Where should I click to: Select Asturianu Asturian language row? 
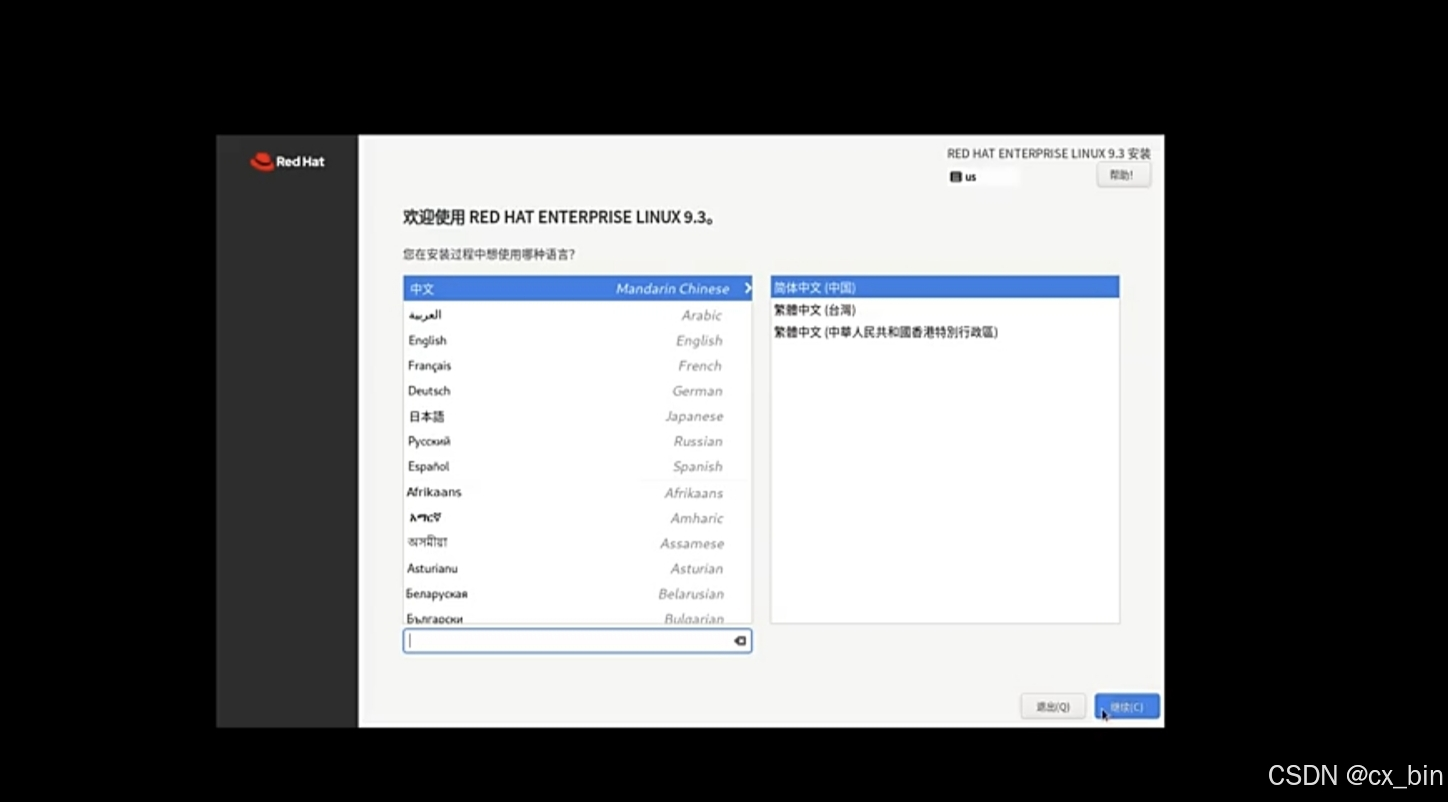click(x=578, y=568)
